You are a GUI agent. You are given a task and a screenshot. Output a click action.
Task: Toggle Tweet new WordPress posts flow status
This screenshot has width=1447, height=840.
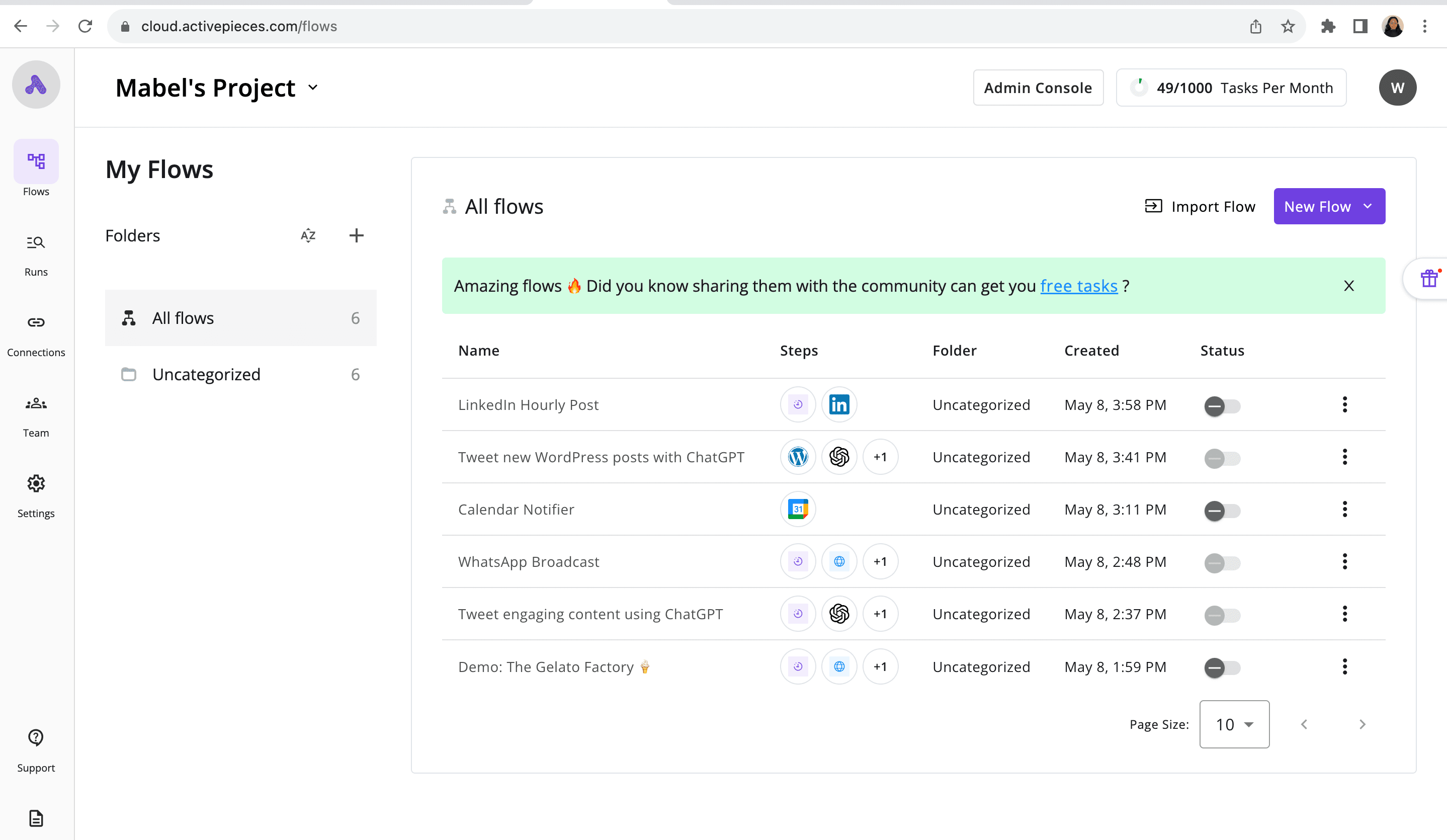1222,458
